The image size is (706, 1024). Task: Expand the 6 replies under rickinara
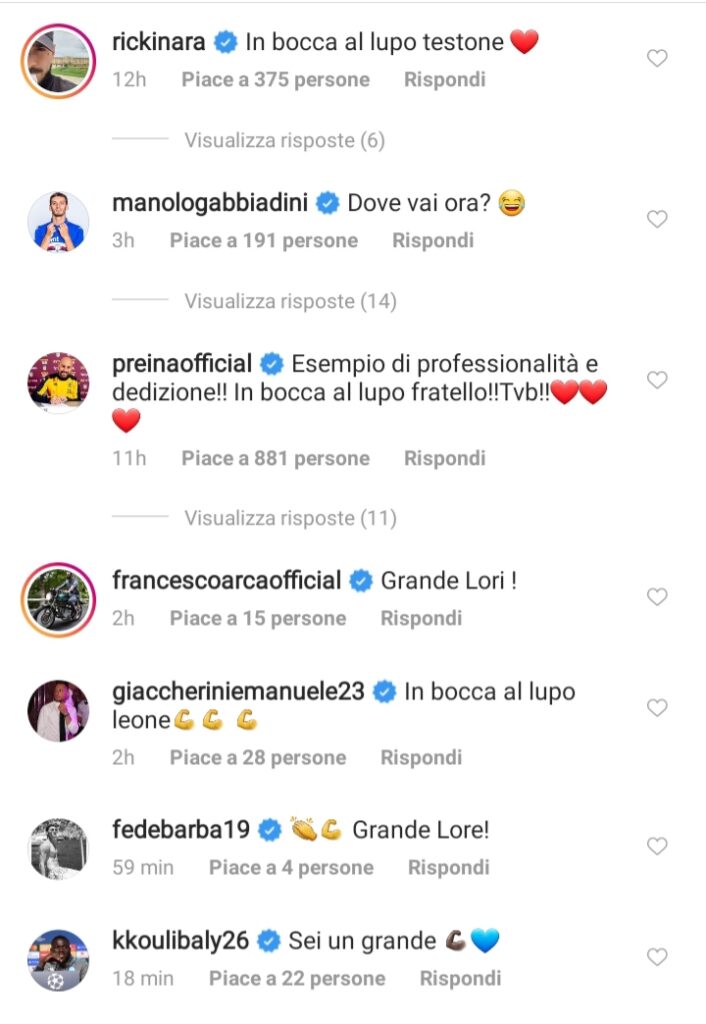pos(284,141)
